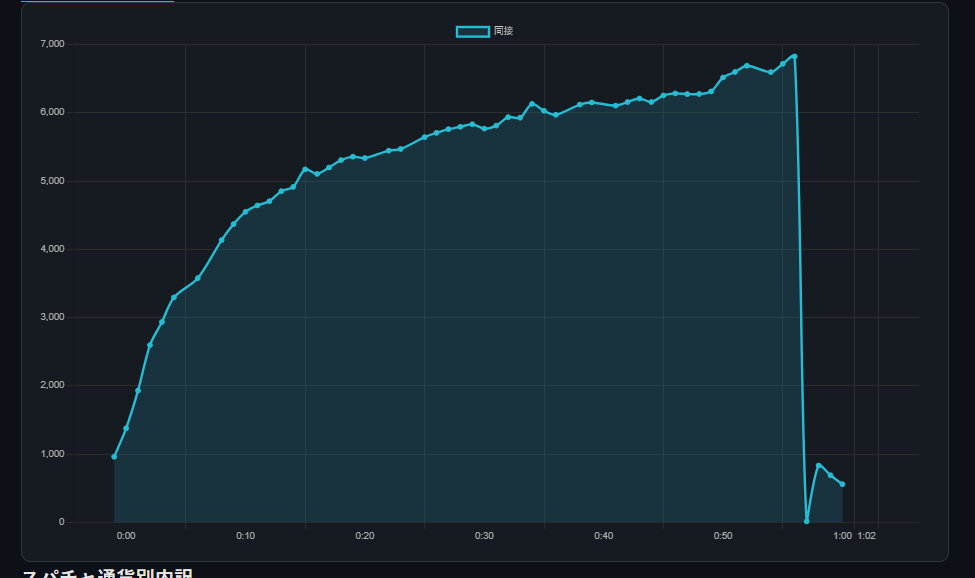Click the 同接 legend label

503,31
